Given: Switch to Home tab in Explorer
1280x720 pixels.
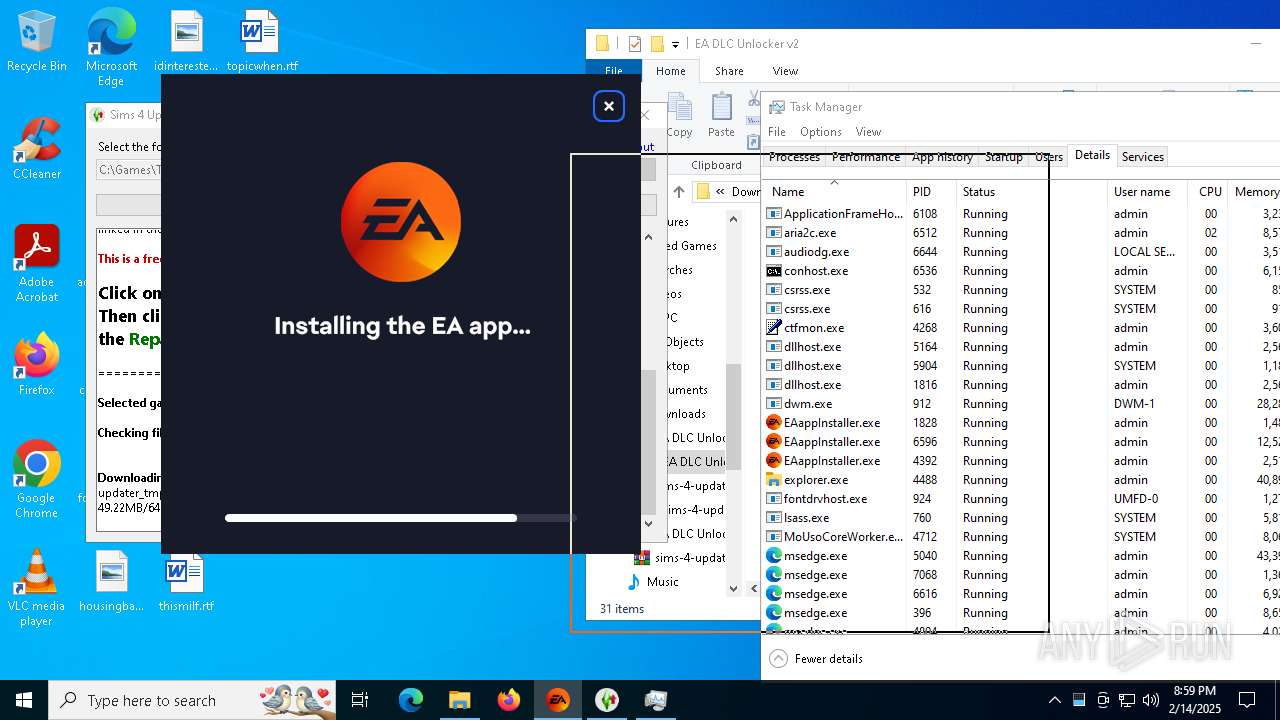Looking at the screenshot, I should pyautogui.click(x=670, y=71).
